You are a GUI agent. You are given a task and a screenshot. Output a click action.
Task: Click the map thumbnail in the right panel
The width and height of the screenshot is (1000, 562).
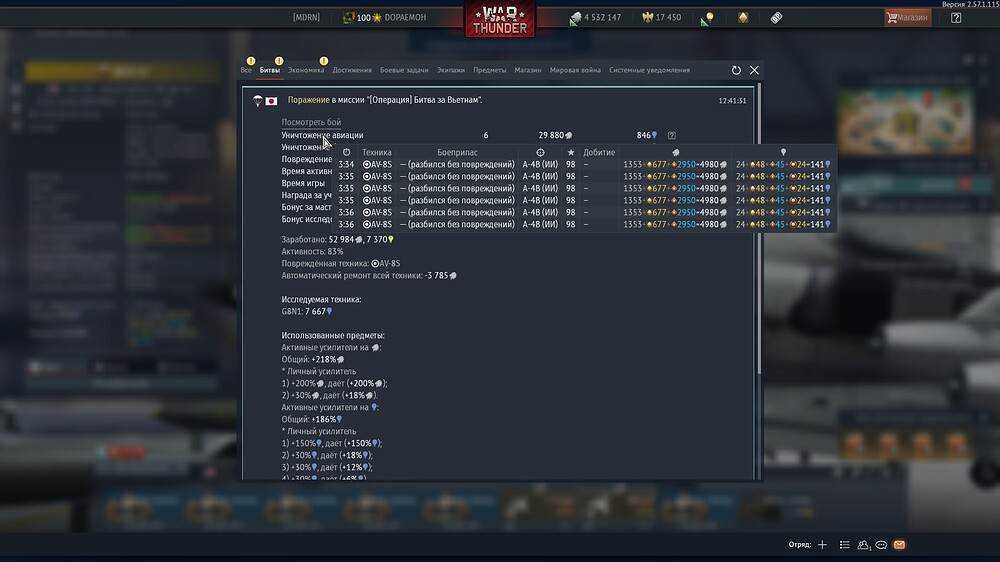[x=906, y=121]
